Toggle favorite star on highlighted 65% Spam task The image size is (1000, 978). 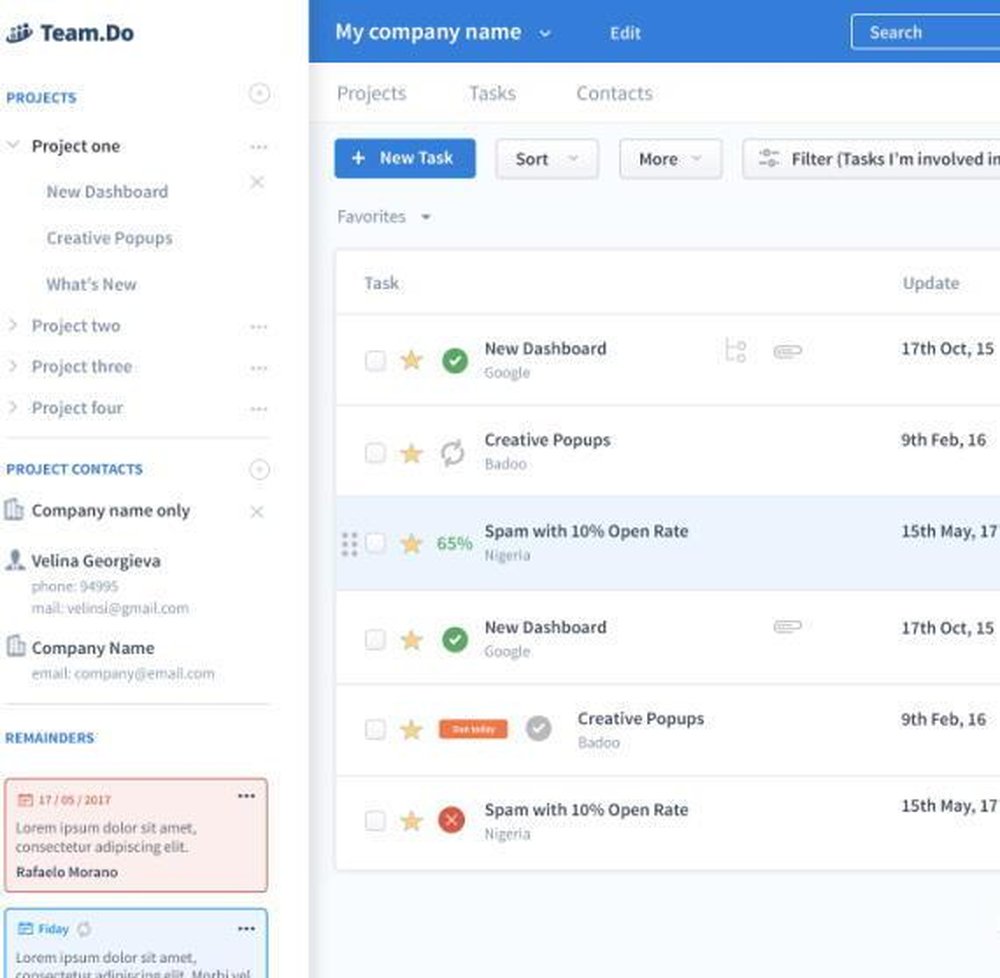point(411,544)
